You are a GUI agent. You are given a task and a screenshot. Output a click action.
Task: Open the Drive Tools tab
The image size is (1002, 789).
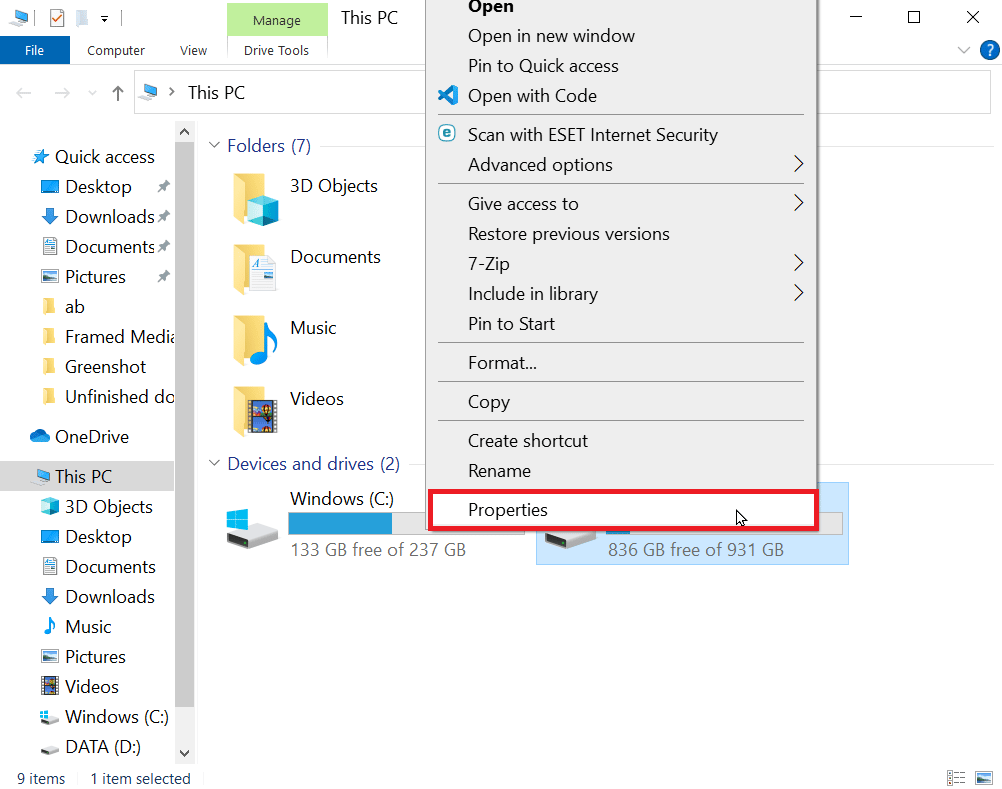(276, 50)
